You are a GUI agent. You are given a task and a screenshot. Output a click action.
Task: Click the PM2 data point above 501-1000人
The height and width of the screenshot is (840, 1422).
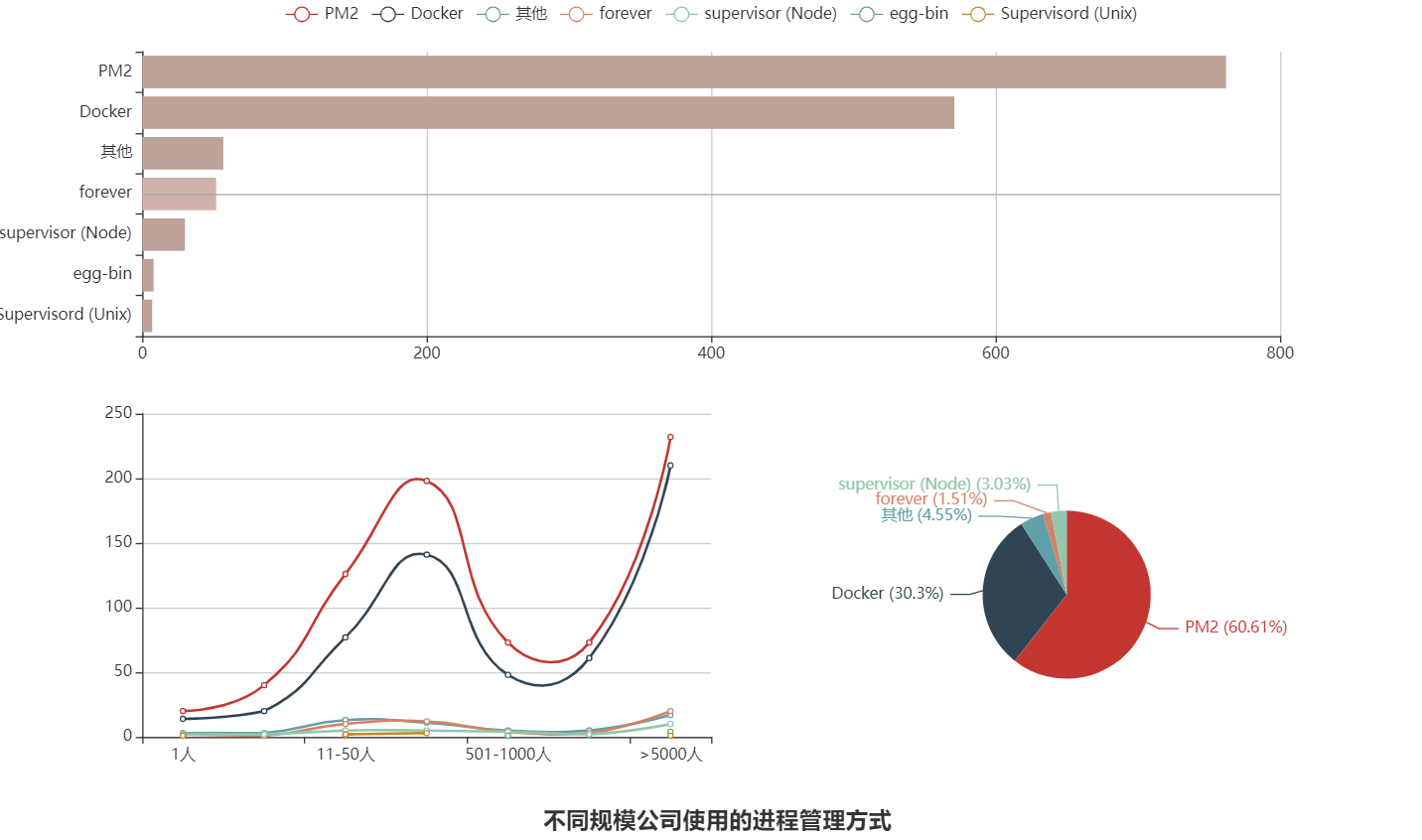pyautogui.click(x=508, y=642)
